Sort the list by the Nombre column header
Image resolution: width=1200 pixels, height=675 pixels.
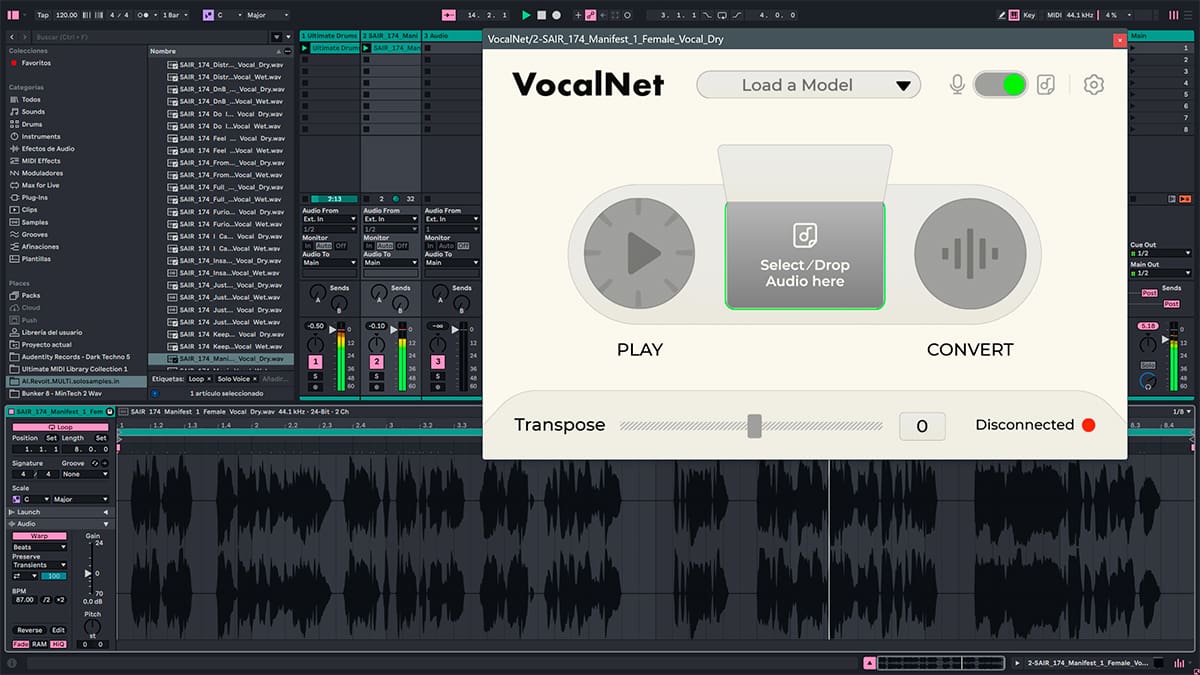click(x=222, y=51)
